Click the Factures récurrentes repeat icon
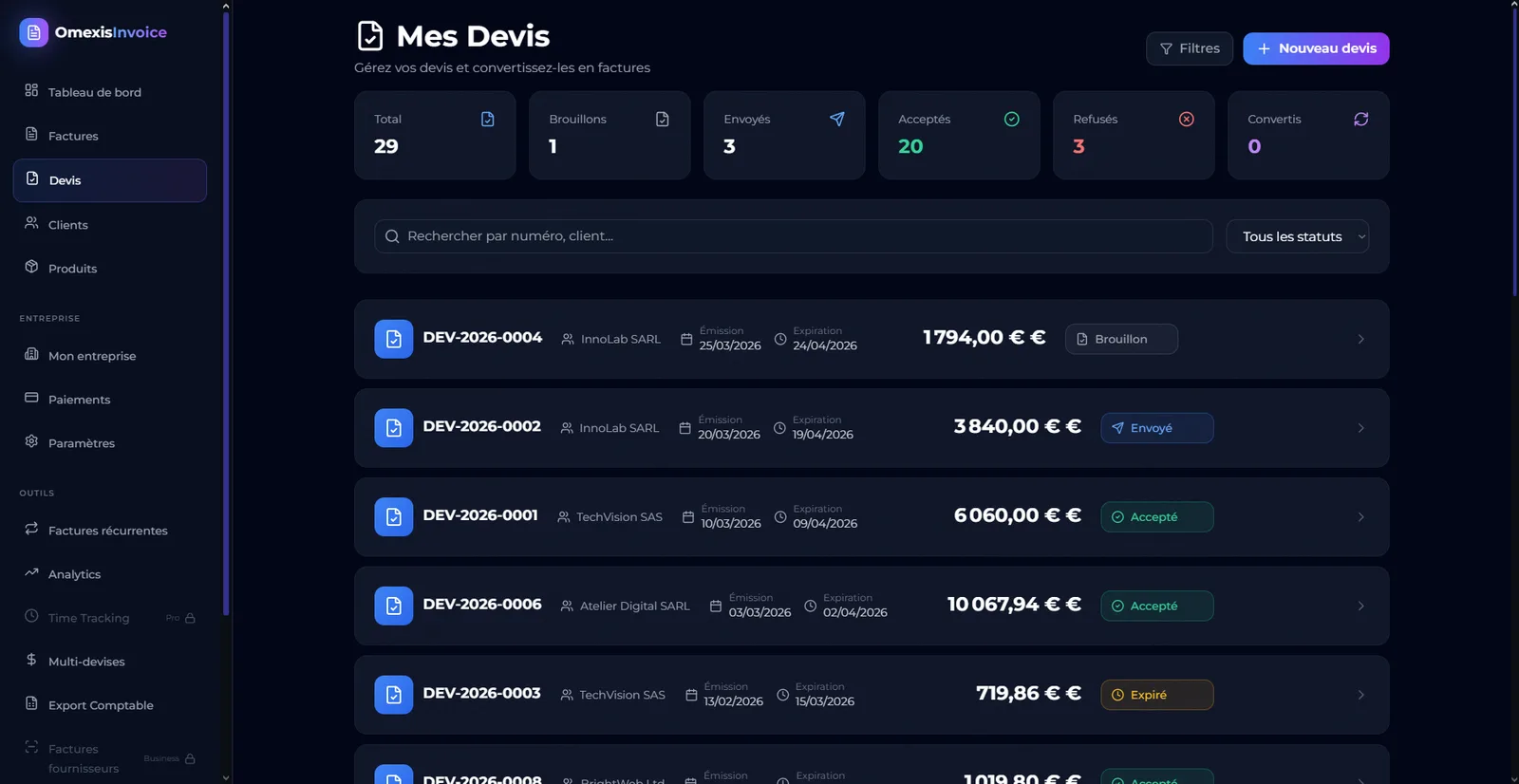Screen dimensions: 1519x784 tap(31, 529)
